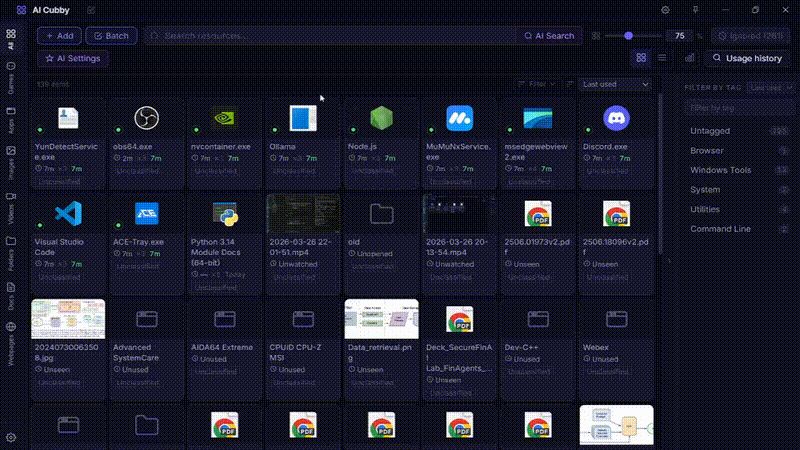Switch to the Docs sidebar tab
The image size is (800, 450).
(11, 296)
